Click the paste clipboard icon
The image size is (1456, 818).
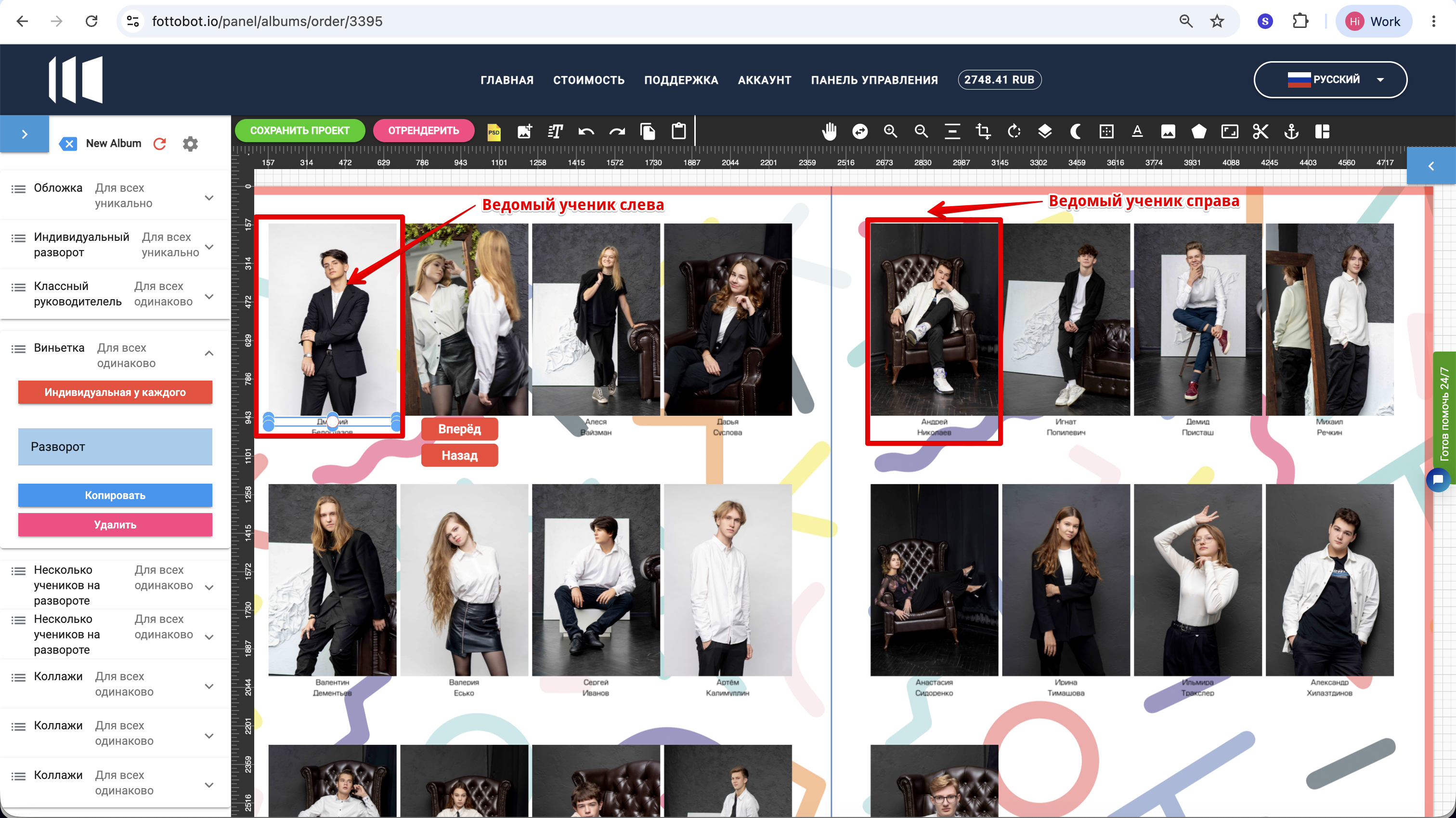(679, 132)
